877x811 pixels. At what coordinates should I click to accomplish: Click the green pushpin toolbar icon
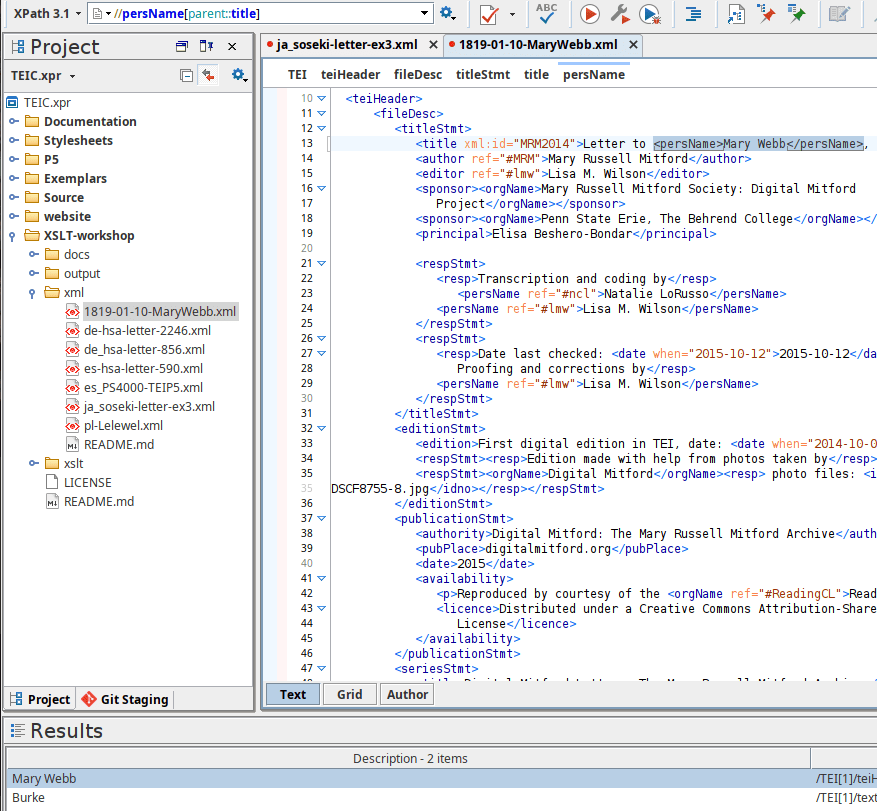(796, 13)
